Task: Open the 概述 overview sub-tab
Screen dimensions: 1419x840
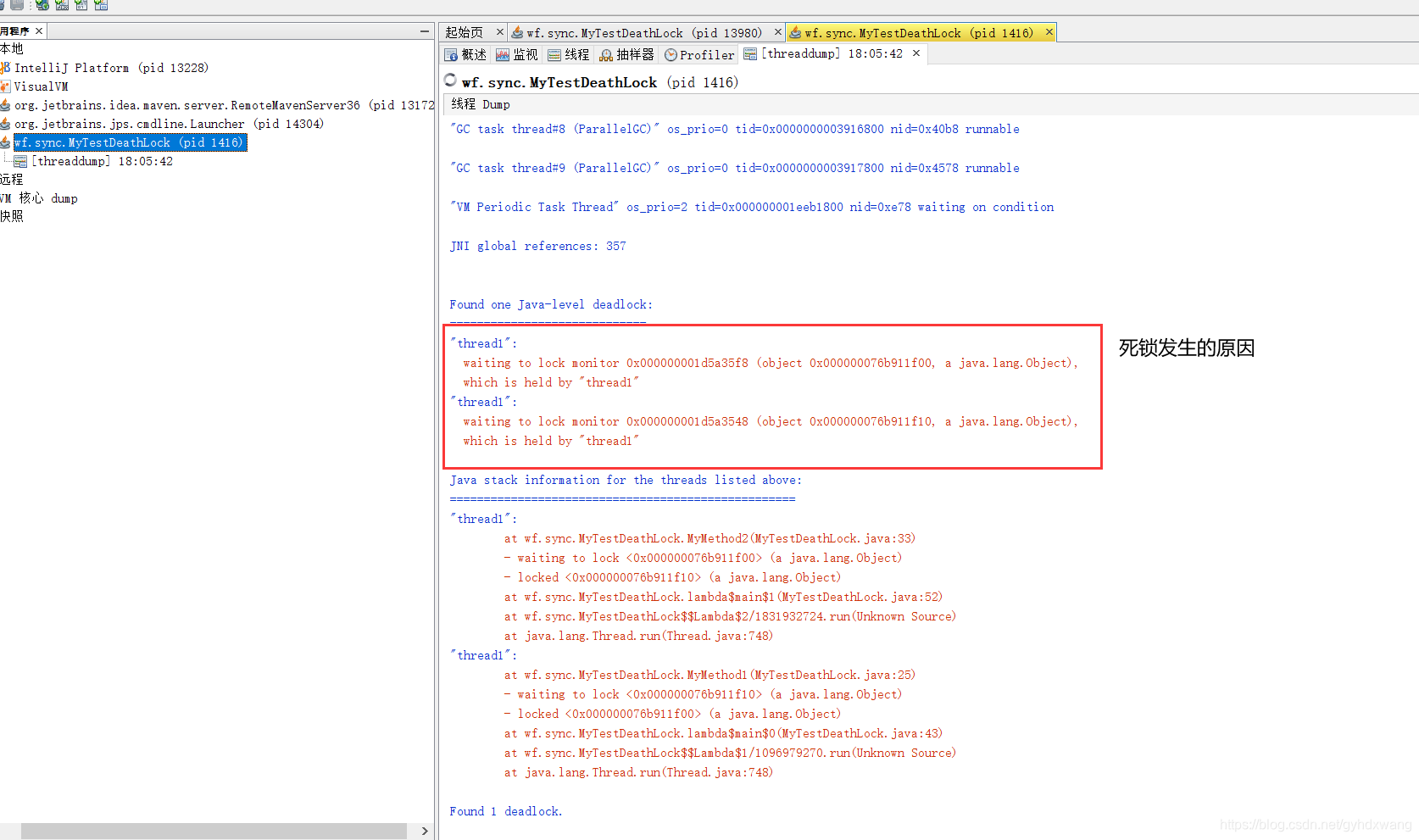Action: coord(465,54)
